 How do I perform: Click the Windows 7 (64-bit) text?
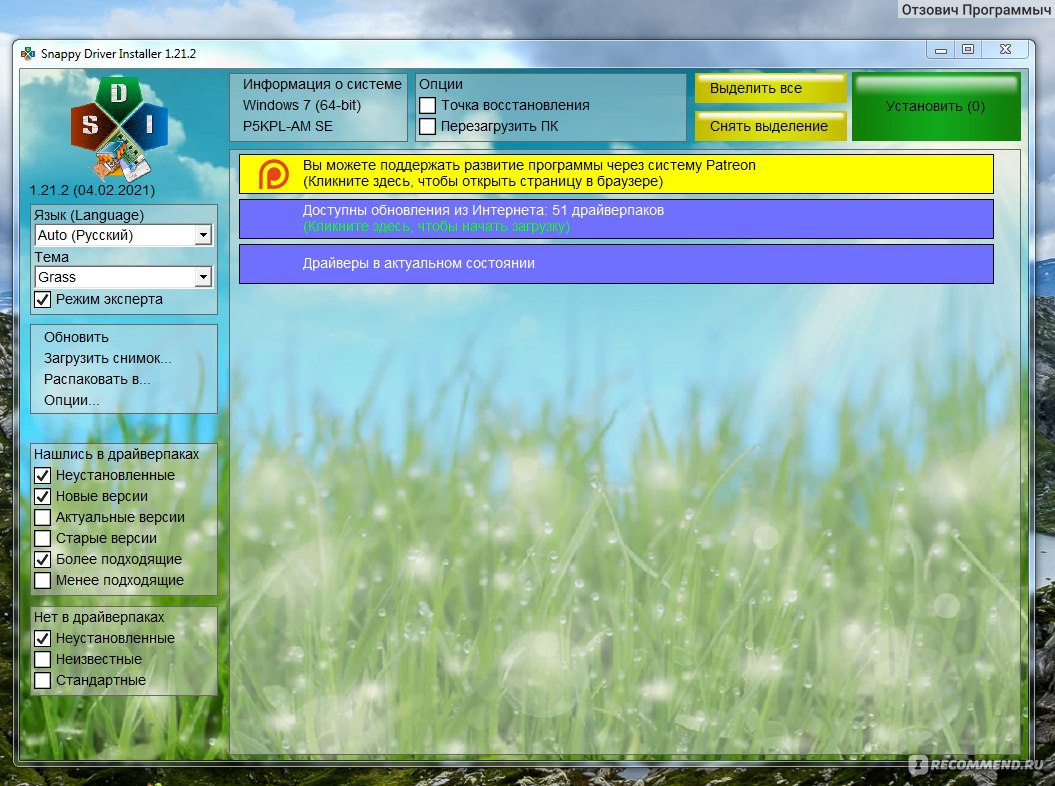pyautogui.click(x=302, y=105)
